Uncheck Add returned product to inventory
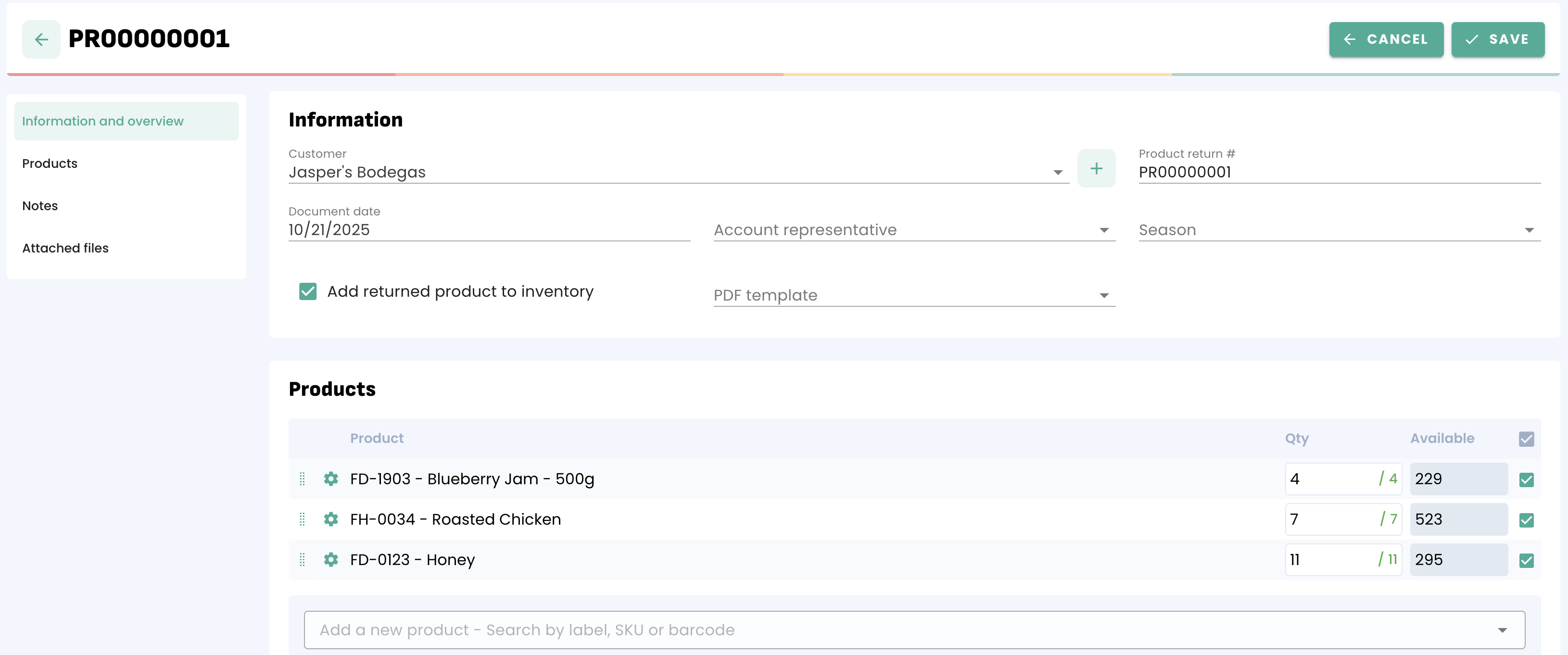The height and width of the screenshot is (655, 1568). pyautogui.click(x=308, y=291)
